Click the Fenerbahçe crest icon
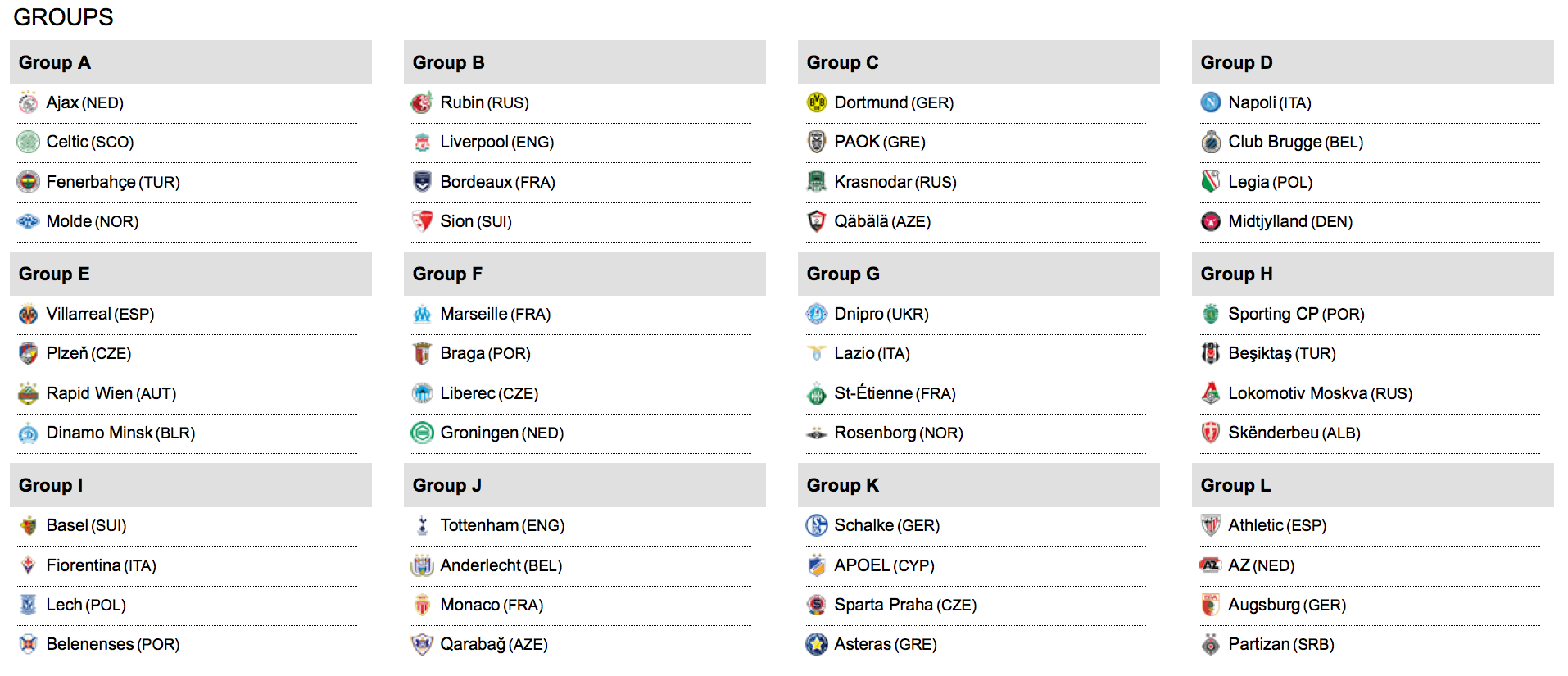 point(29,182)
